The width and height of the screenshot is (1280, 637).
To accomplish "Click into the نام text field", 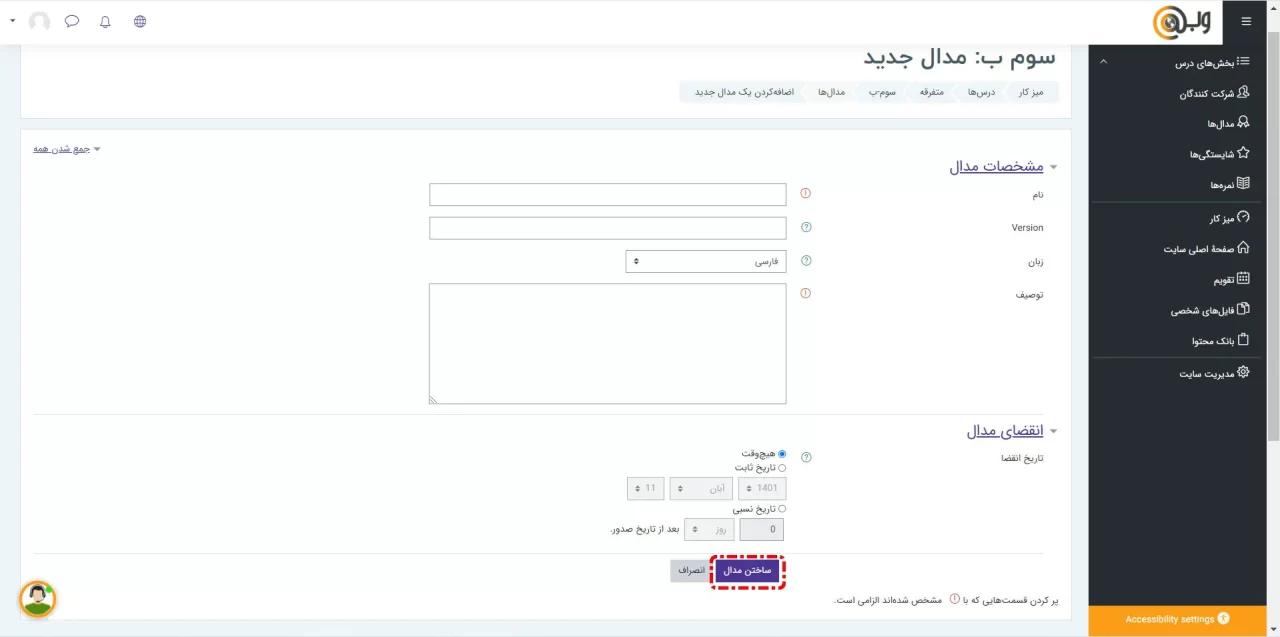I will [607, 195].
